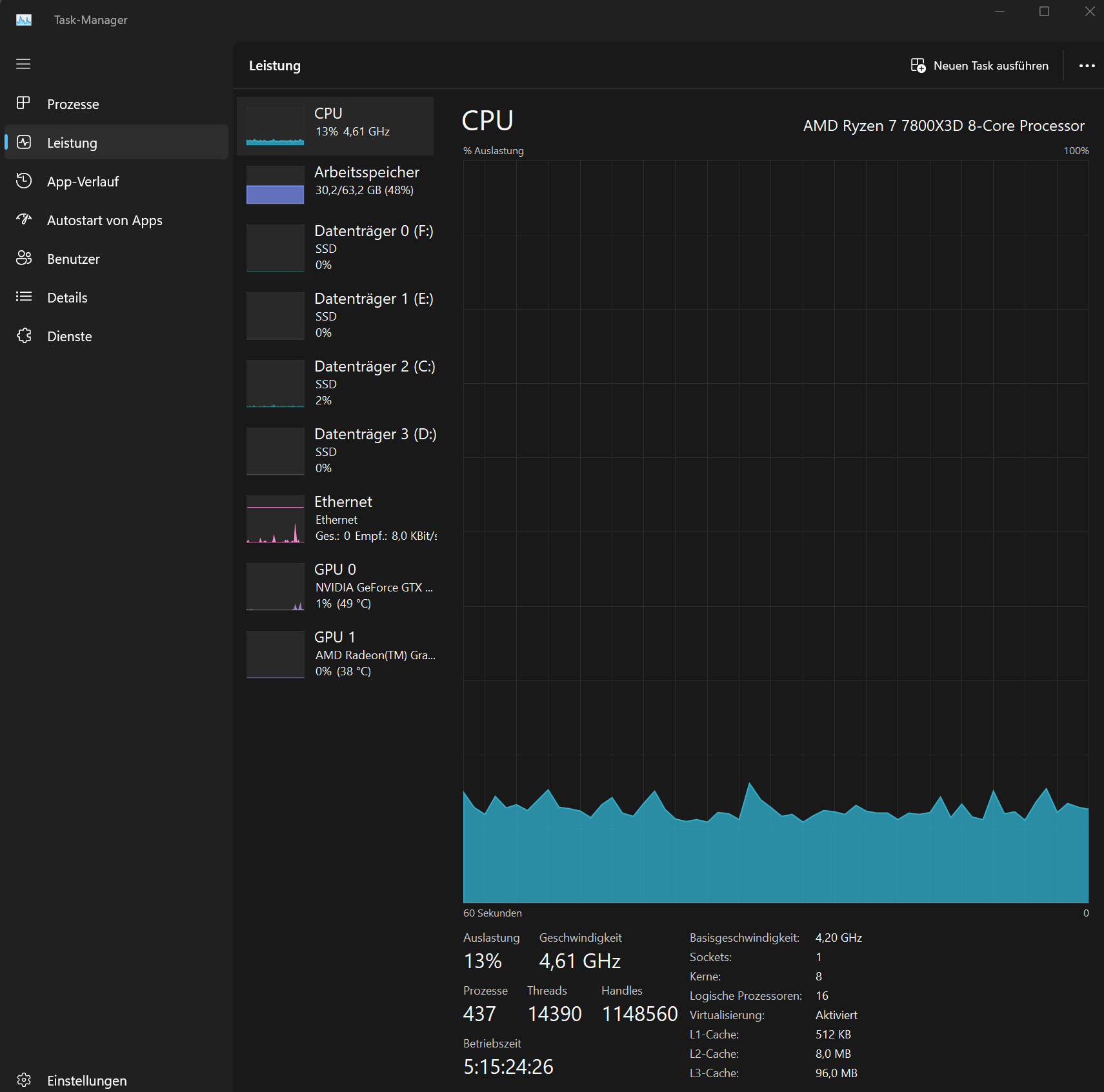
Task: Click the GPU 0 resource title
Action: pyautogui.click(x=335, y=570)
